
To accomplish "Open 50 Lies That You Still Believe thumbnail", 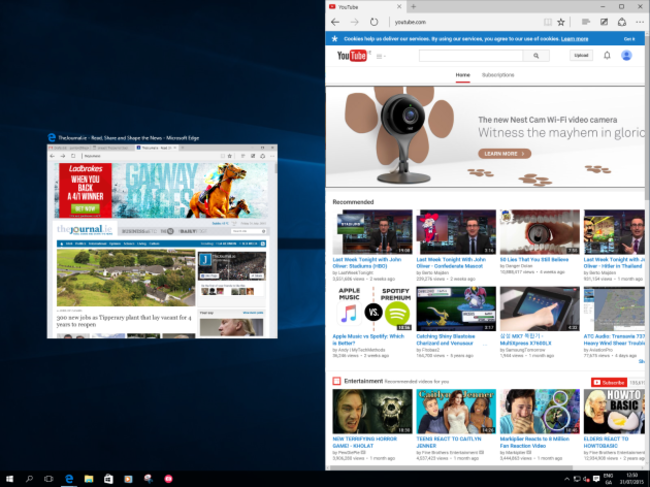I will tap(540, 232).
